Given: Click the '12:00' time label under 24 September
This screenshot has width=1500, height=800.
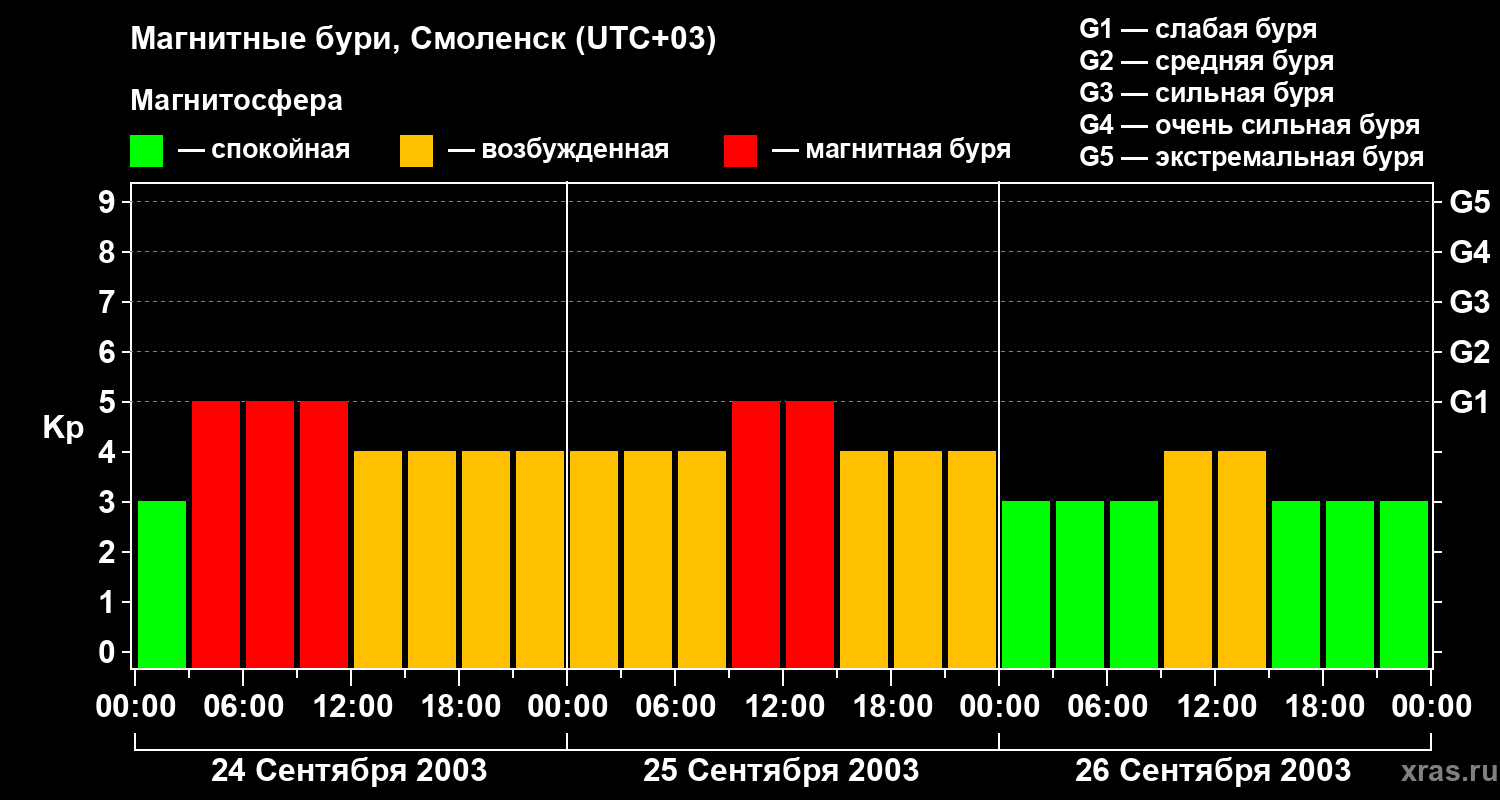Looking at the screenshot, I should 351,707.
